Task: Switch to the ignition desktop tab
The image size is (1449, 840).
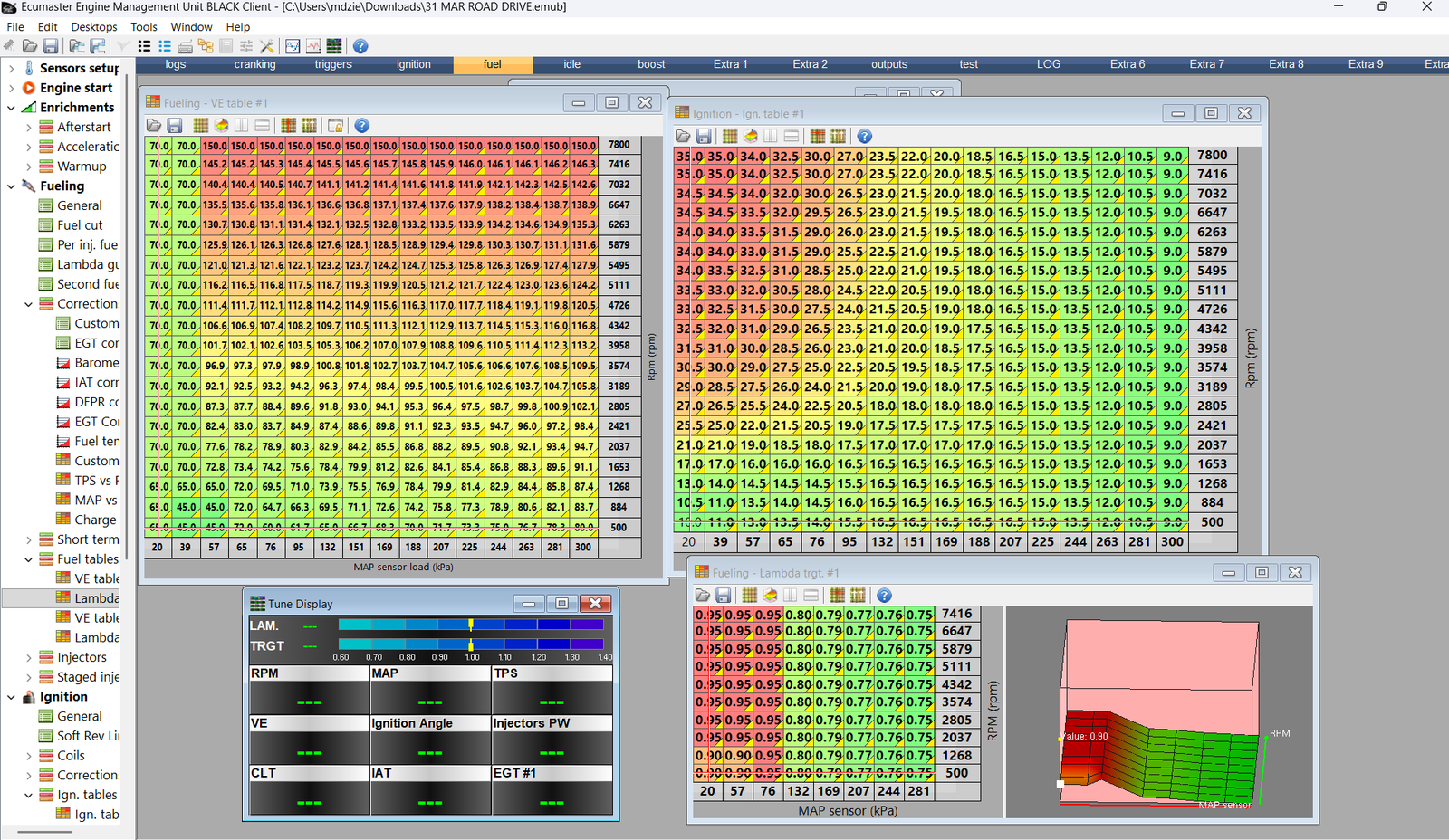Action: click(414, 64)
